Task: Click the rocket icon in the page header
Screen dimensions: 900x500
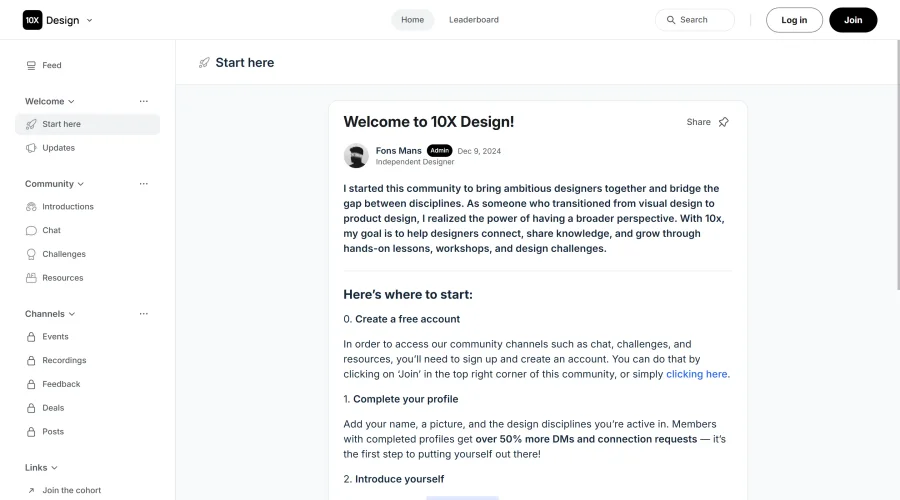Action: (x=204, y=63)
